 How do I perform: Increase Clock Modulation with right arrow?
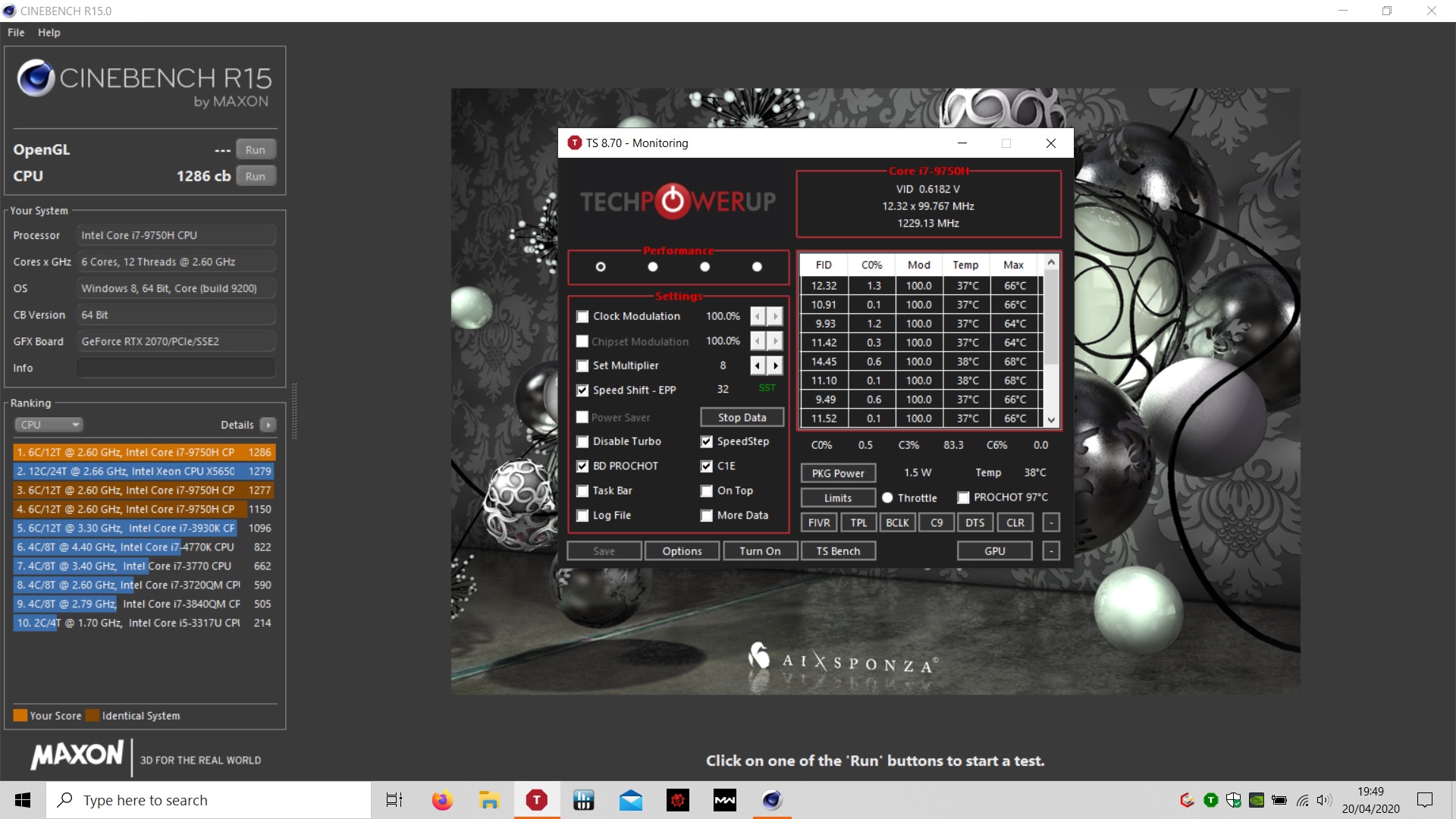click(774, 316)
